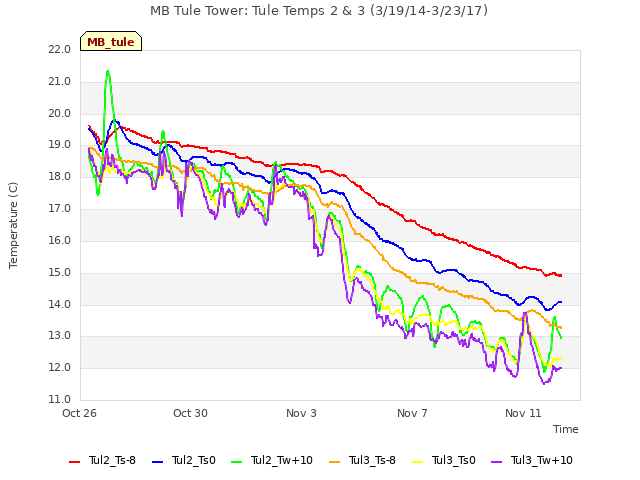
Task: Select the Tul3_Ts-8 legend label
Action: coord(372,460)
